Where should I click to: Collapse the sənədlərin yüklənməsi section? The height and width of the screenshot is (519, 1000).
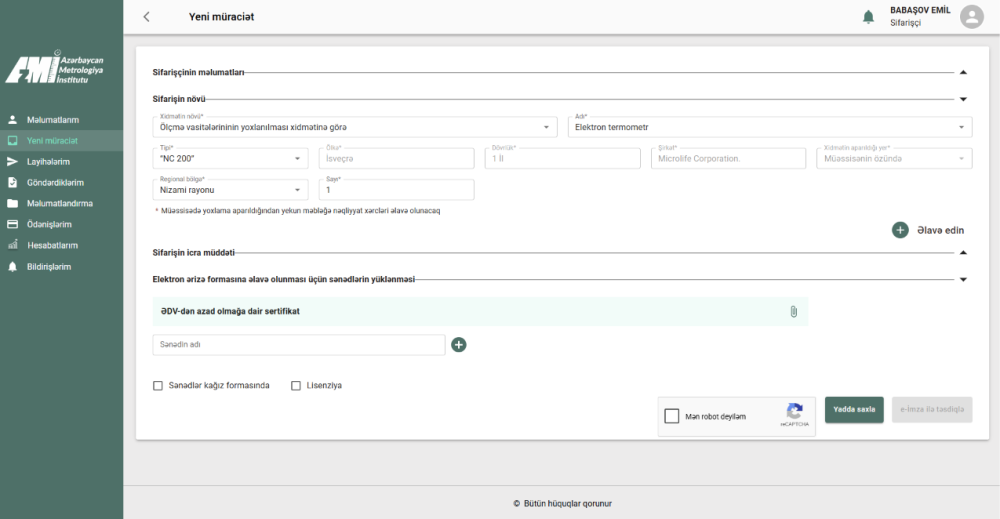click(963, 280)
